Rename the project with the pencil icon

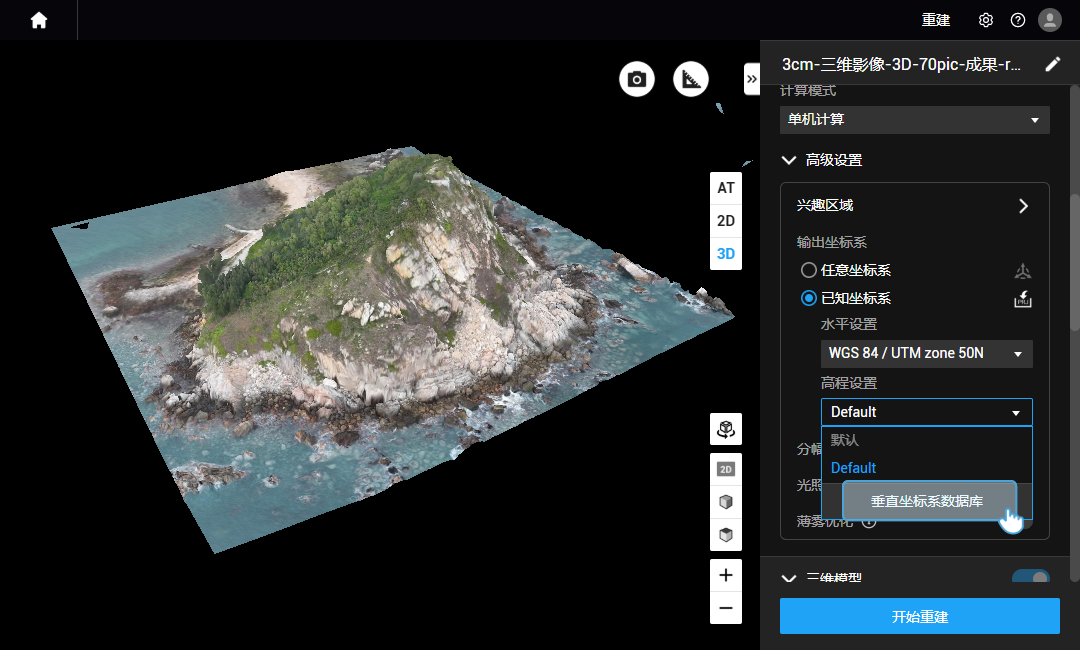[x=1052, y=65]
